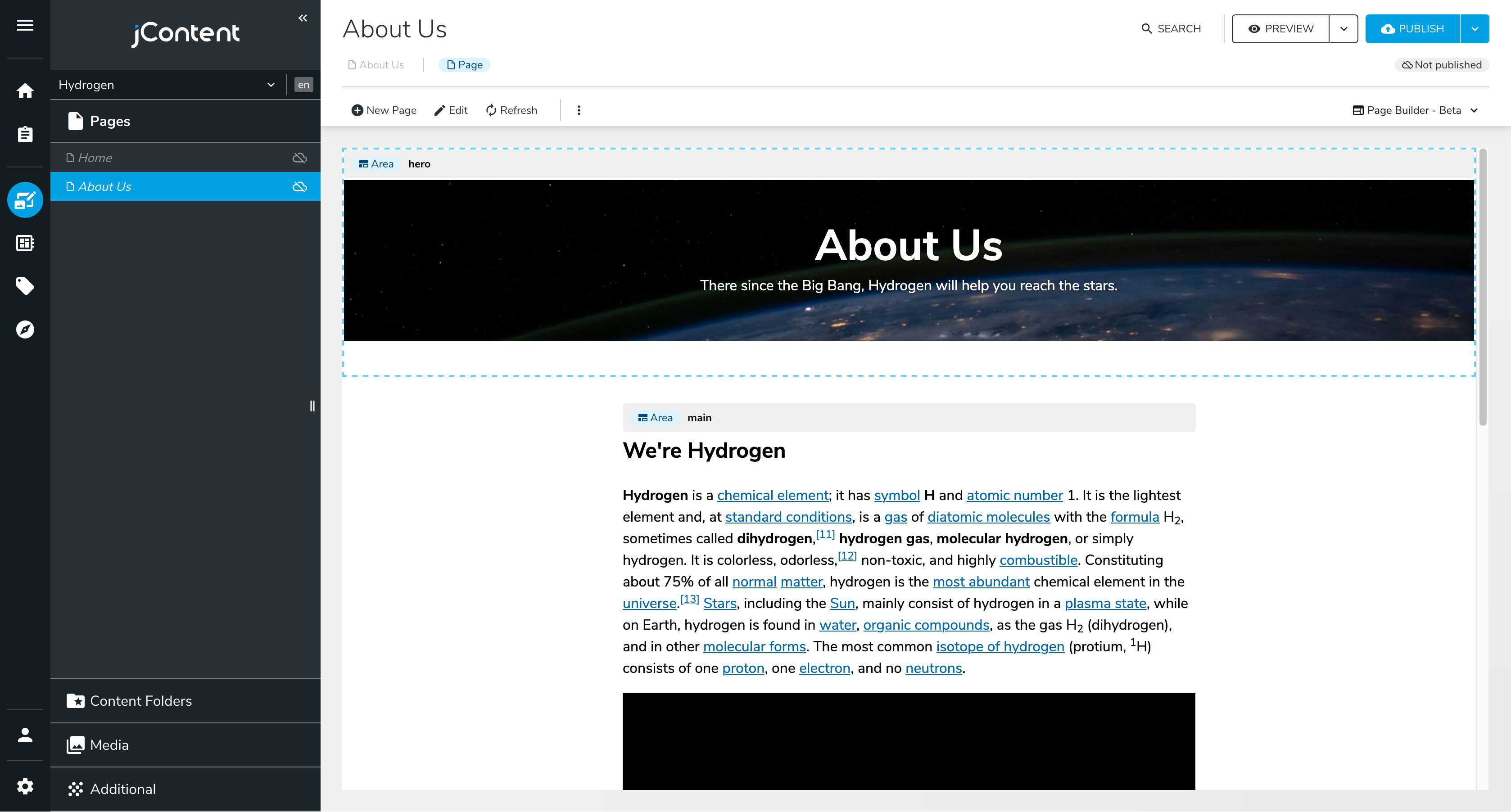Collapse the sidebar with the double chevron
This screenshot has height=812, width=1511.
[303, 18]
